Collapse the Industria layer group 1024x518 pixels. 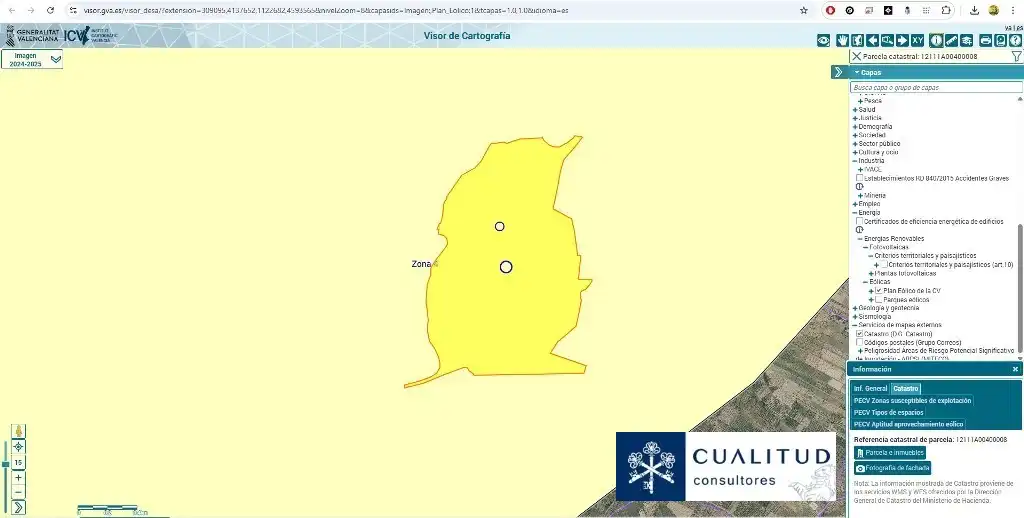click(855, 161)
